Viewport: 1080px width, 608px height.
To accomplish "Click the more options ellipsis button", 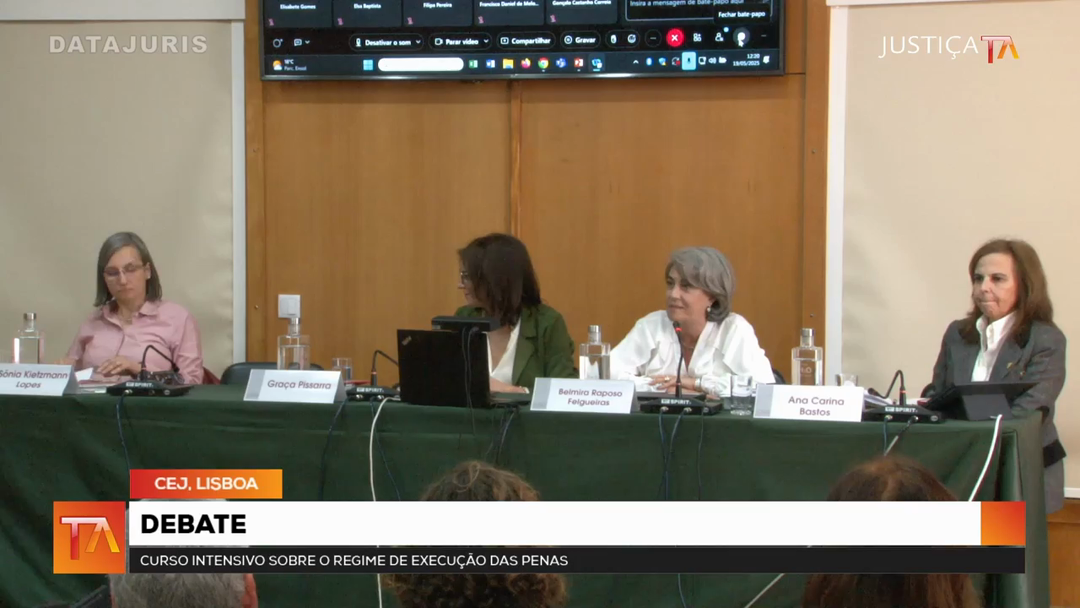I will (x=653, y=38).
